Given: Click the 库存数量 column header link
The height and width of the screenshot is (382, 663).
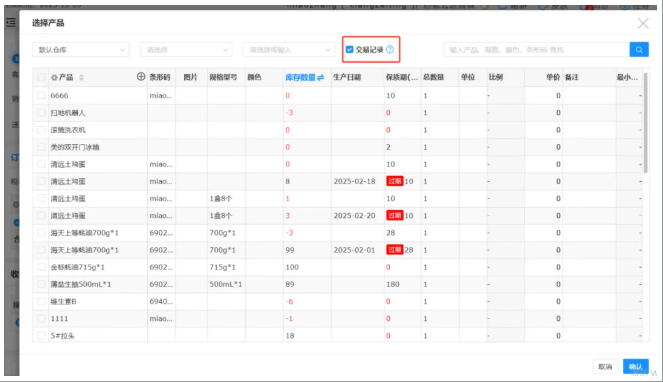Looking at the screenshot, I should coord(300,77).
